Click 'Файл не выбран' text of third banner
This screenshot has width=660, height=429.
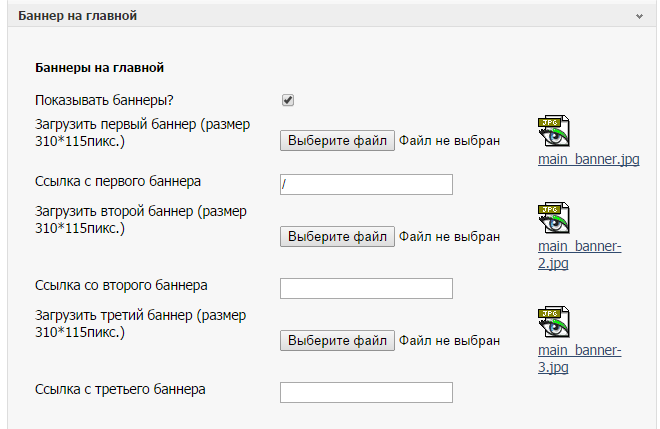pyautogui.click(x=449, y=341)
